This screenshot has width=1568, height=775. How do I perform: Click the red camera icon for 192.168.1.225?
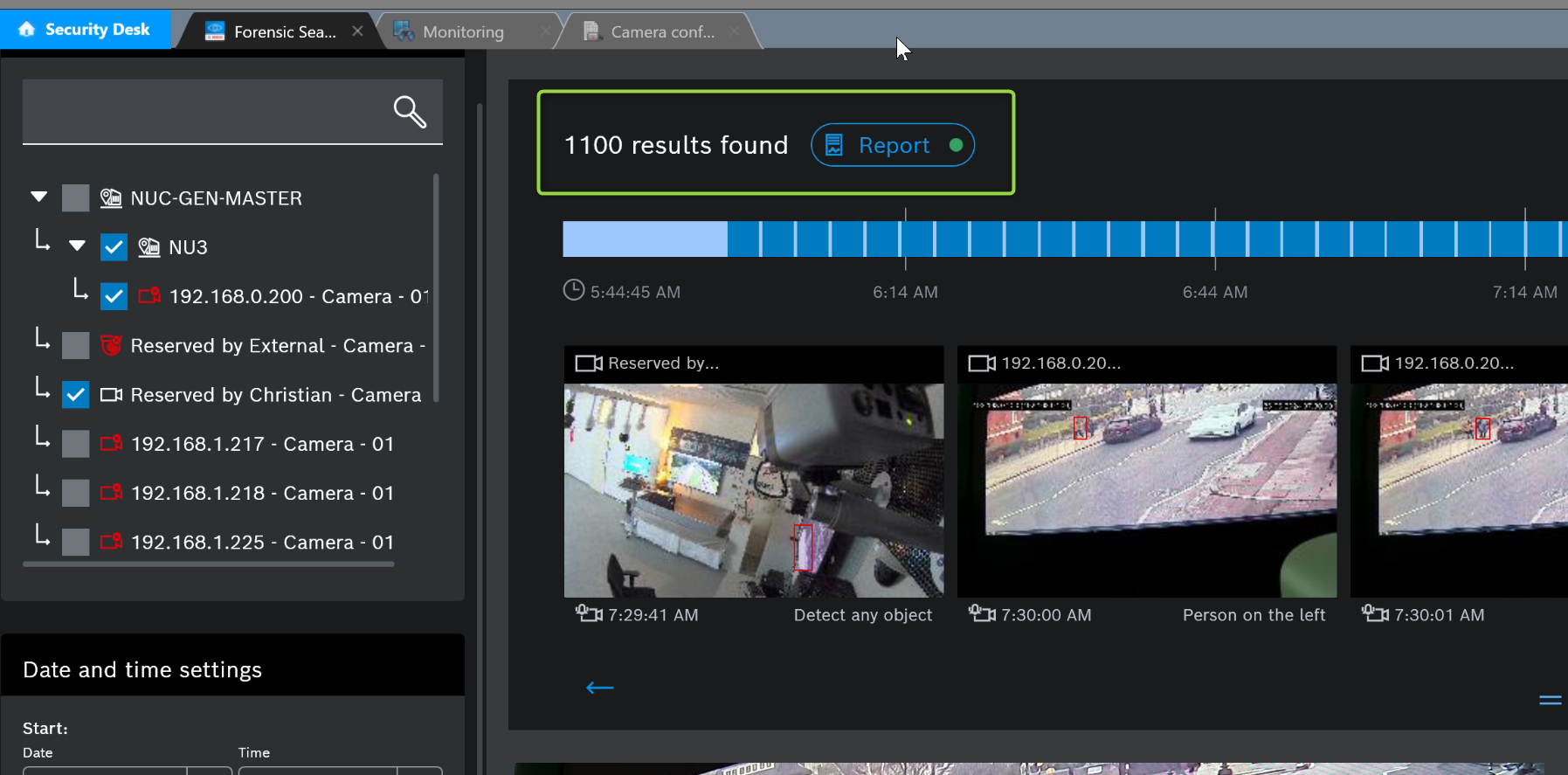111,542
